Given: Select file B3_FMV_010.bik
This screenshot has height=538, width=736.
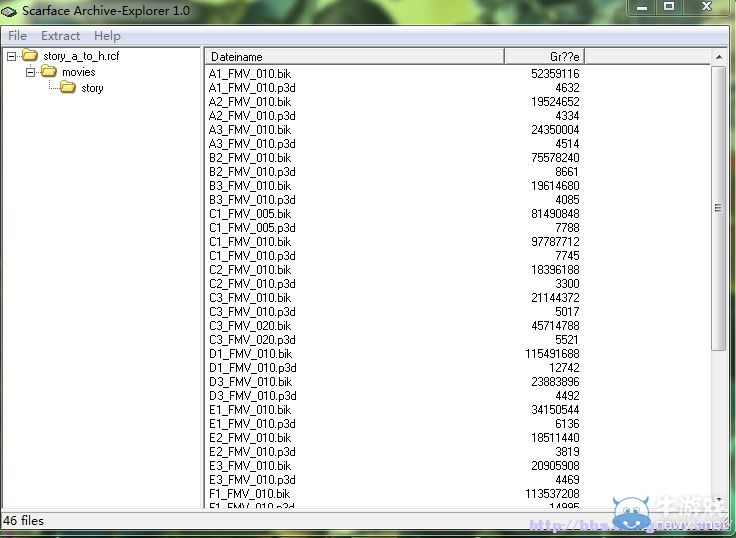Looking at the screenshot, I should point(250,186).
